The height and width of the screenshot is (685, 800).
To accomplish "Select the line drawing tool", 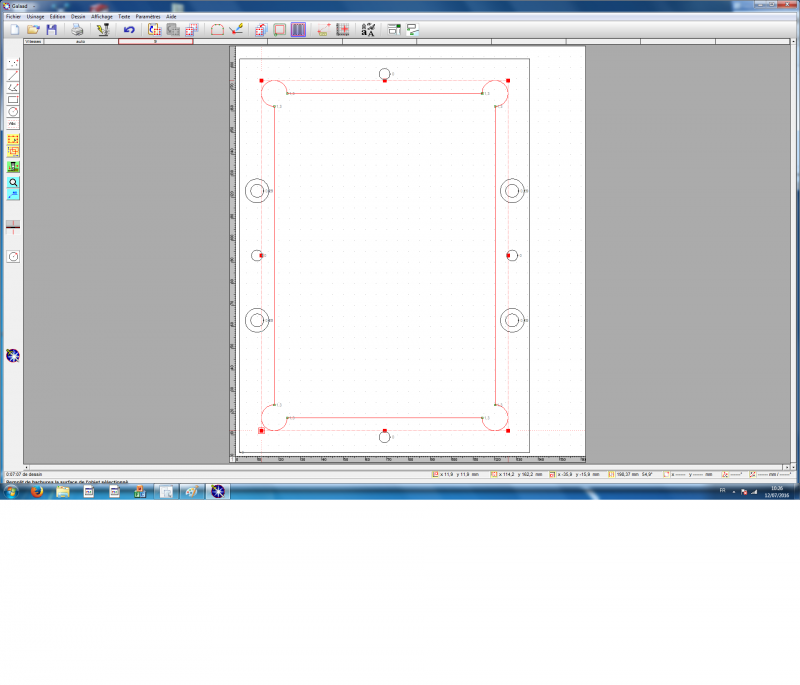I will (x=13, y=75).
